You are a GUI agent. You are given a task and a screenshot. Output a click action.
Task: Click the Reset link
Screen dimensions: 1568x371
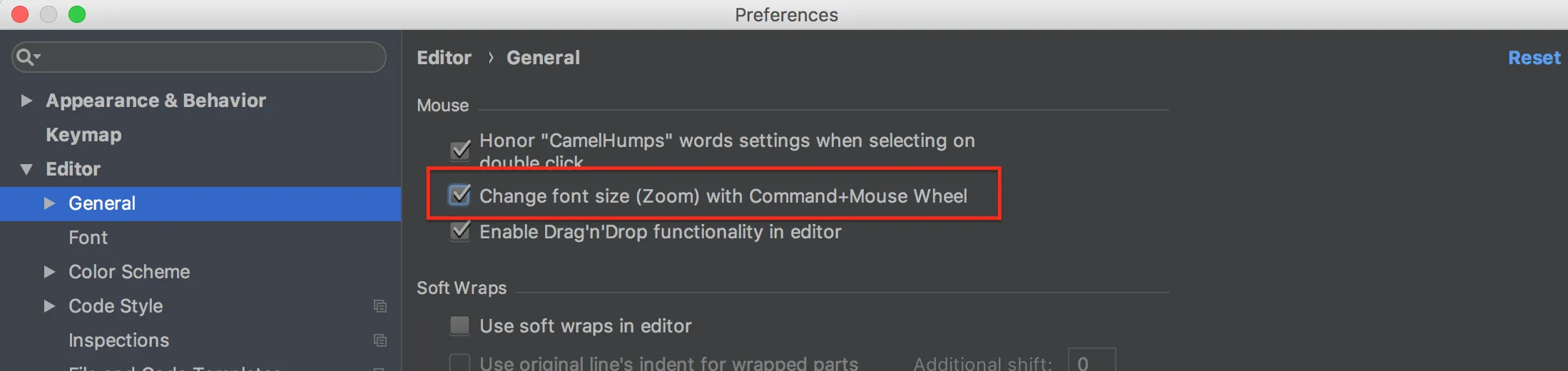pos(1534,58)
